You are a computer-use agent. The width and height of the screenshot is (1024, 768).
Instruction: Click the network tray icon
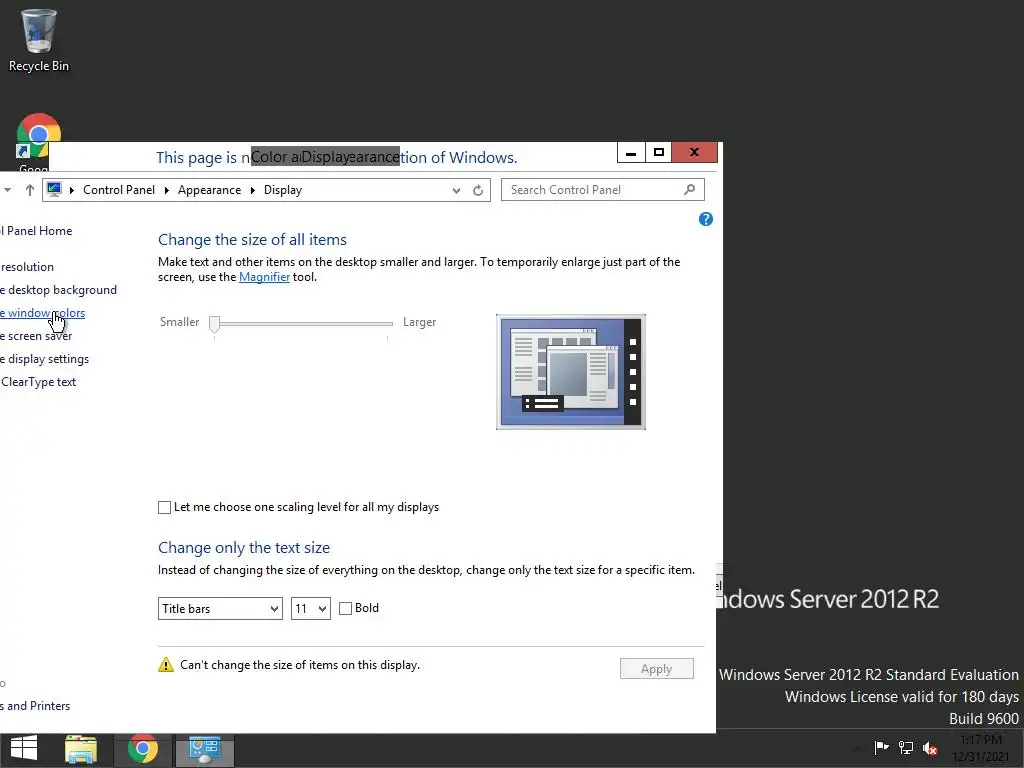906,748
